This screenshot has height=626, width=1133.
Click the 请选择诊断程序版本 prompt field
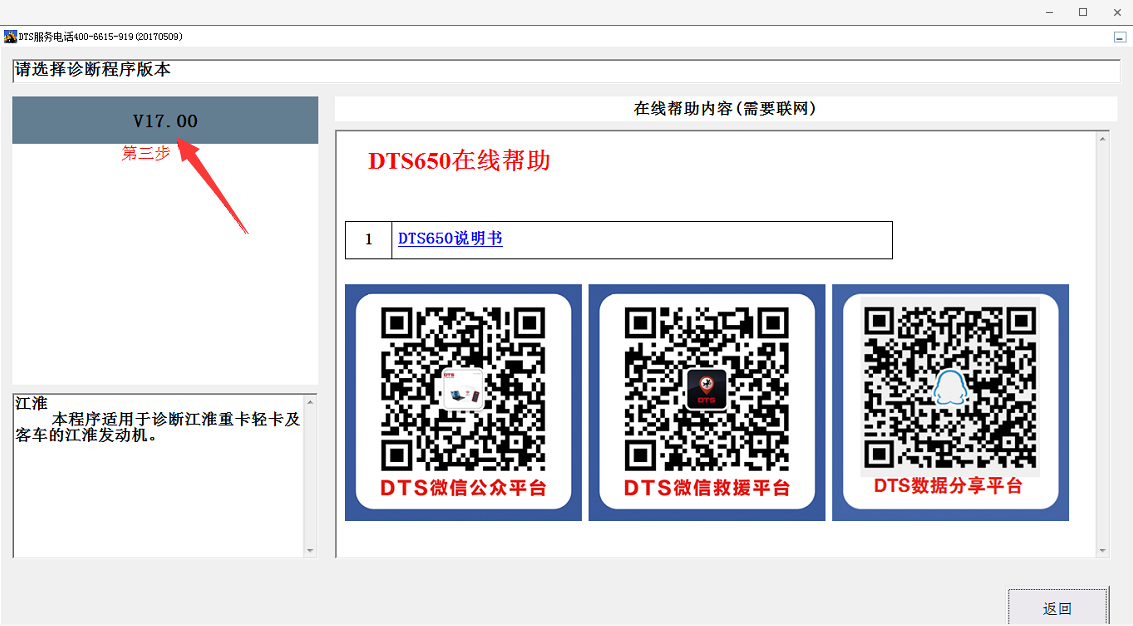(x=566, y=70)
